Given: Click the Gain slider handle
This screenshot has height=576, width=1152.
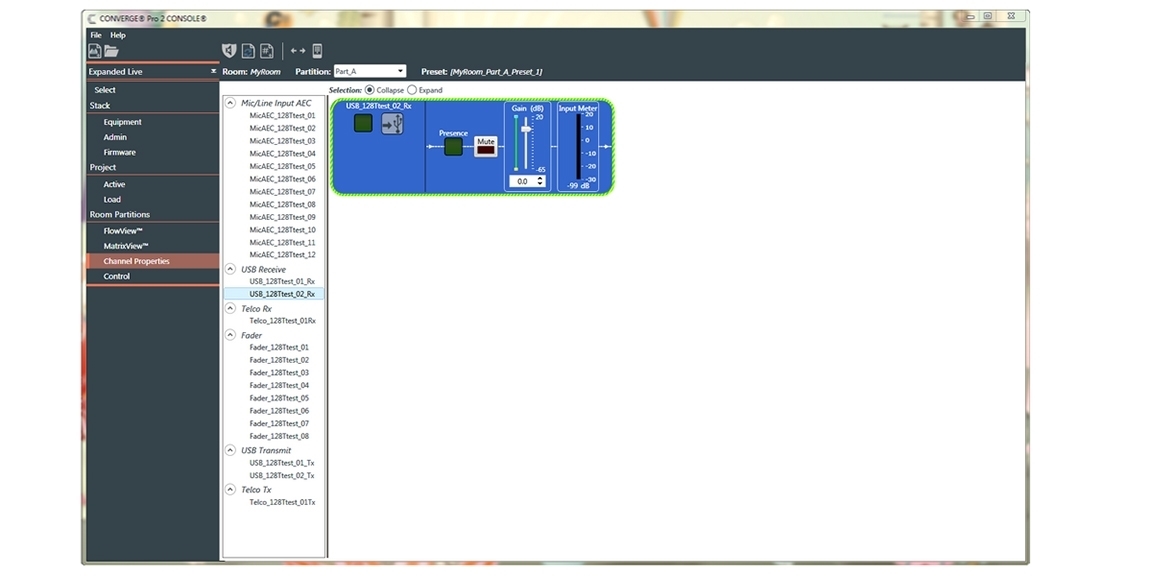Looking at the screenshot, I should (526, 129).
